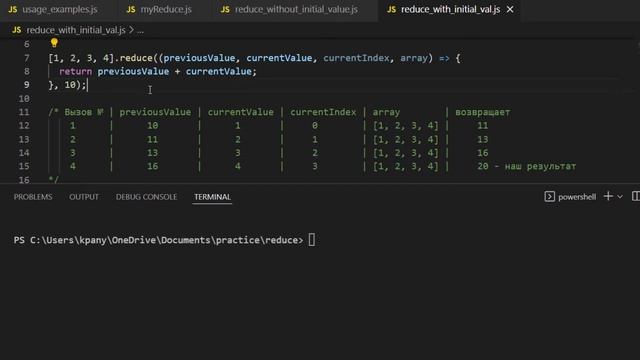Click currentIndex parameter in line 7
Image resolution: width=640 pixels, height=360 pixels.
point(356,58)
